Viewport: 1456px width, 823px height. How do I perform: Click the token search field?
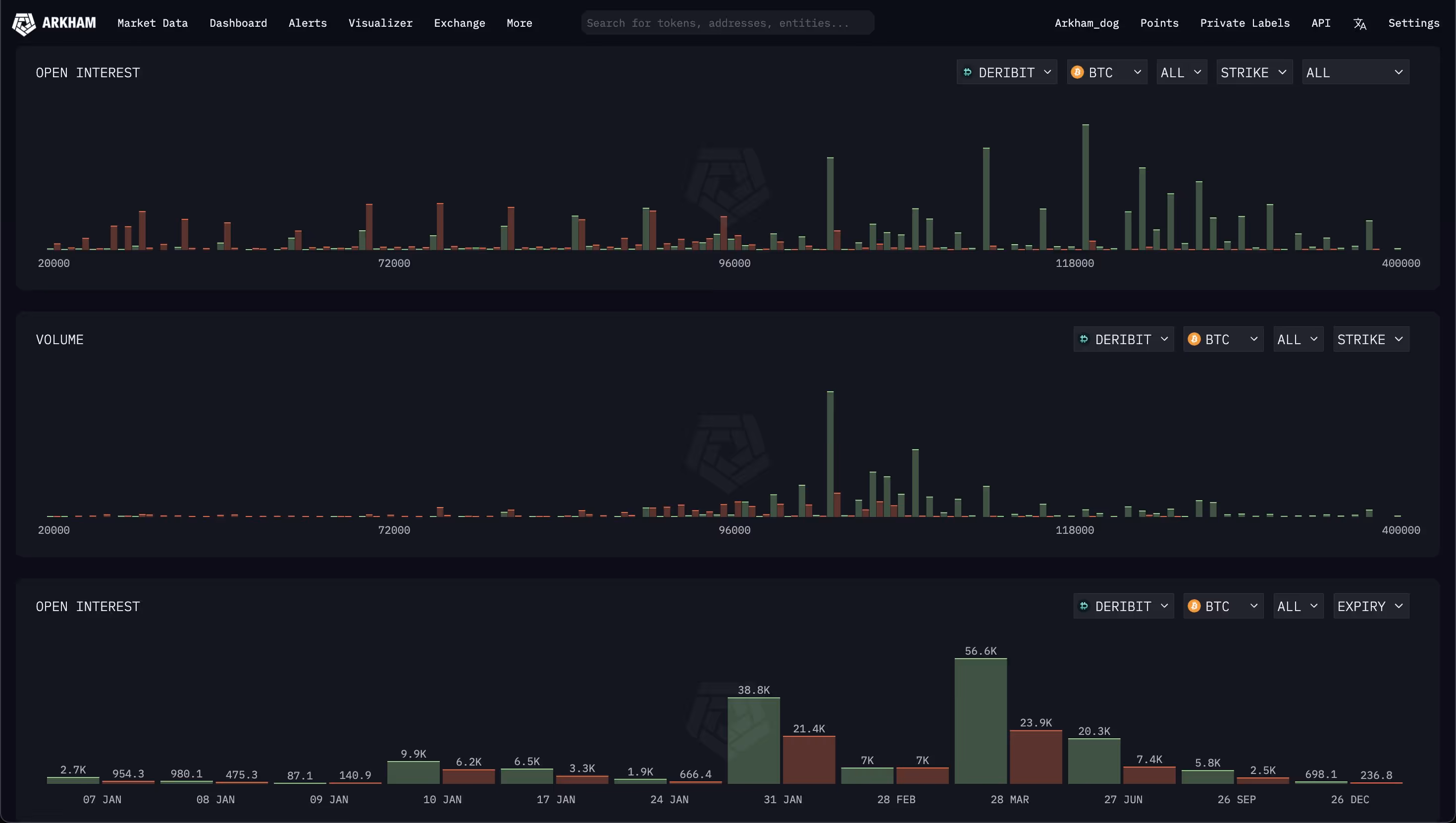point(727,23)
